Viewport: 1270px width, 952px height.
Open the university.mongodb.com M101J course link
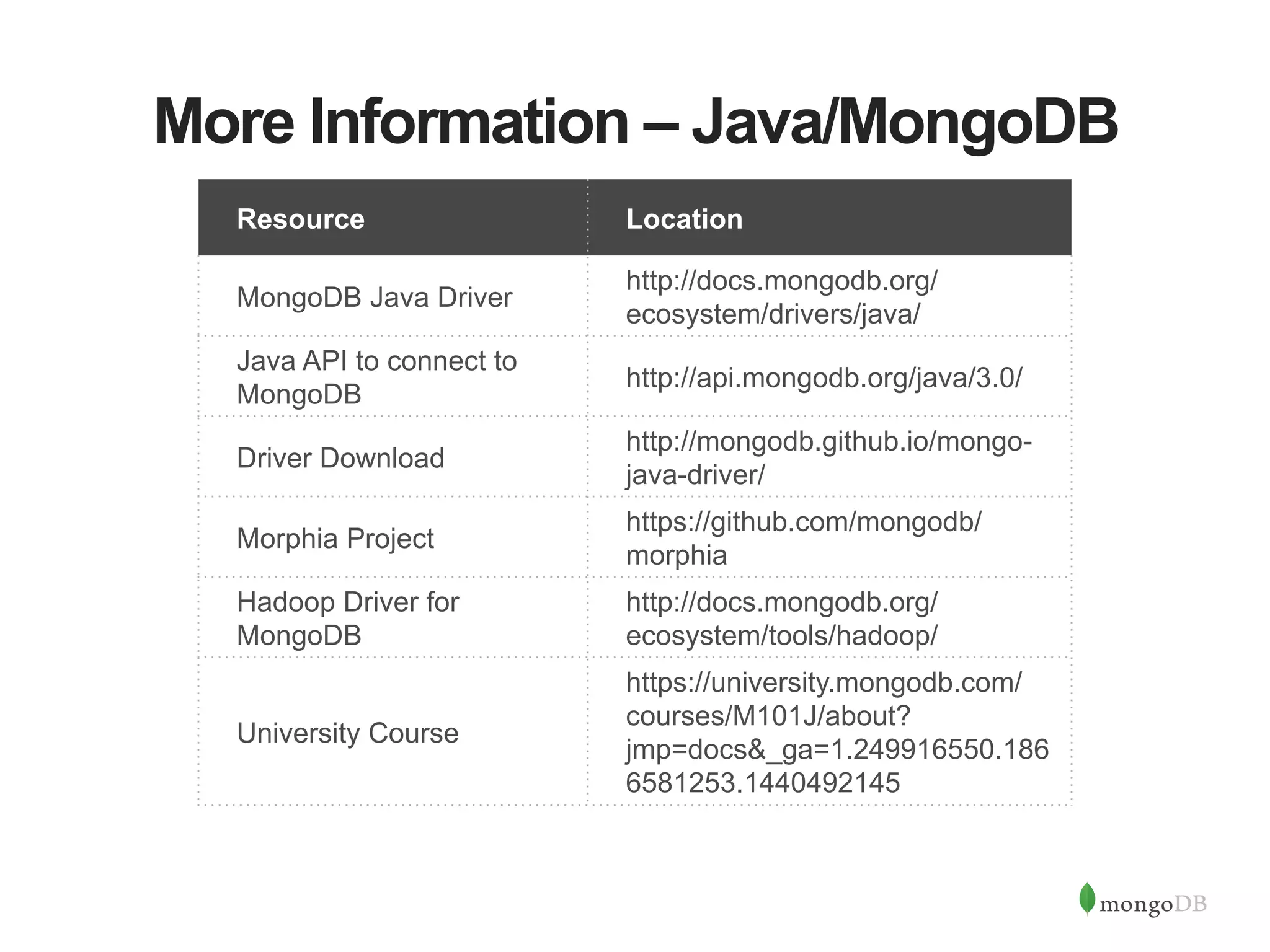[x=837, y=733]
